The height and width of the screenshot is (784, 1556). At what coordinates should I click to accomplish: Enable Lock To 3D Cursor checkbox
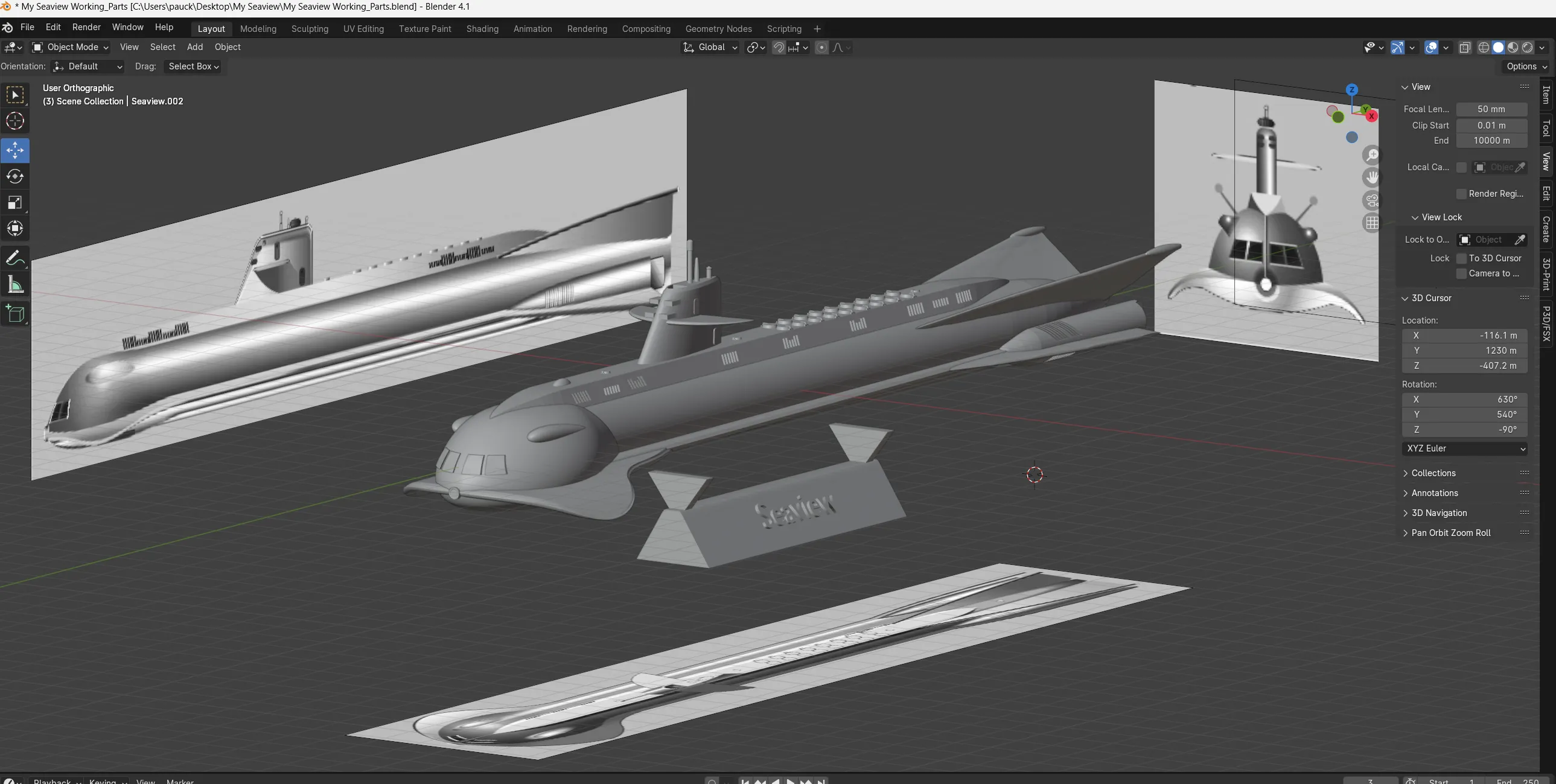coord(1461,258)
